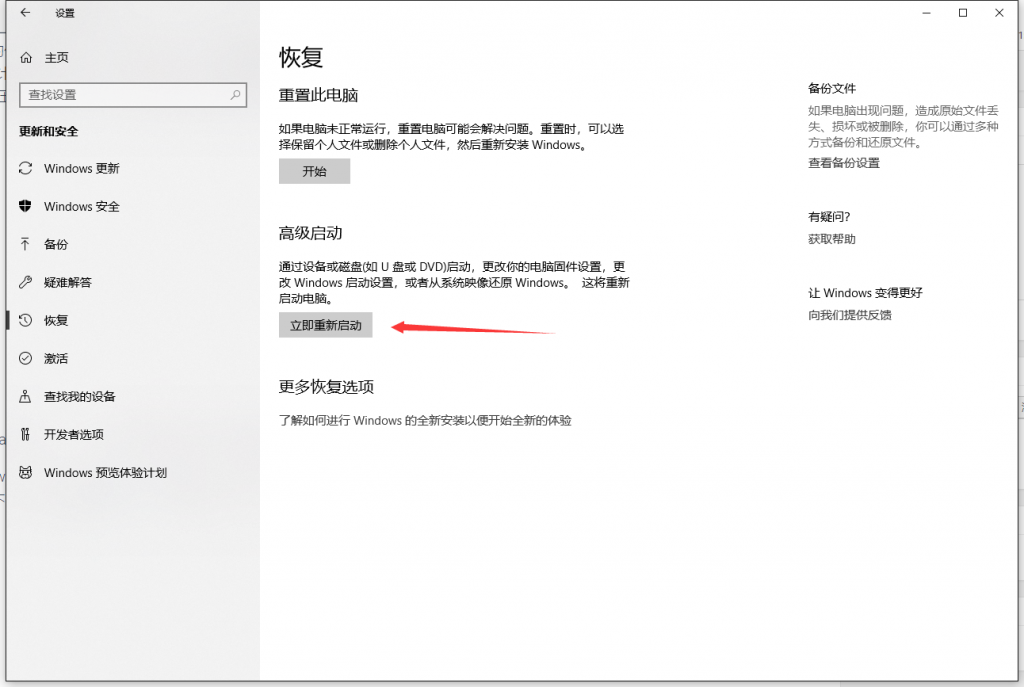
Task: Click the Home (主页) house icon
Action: [26, 58]
